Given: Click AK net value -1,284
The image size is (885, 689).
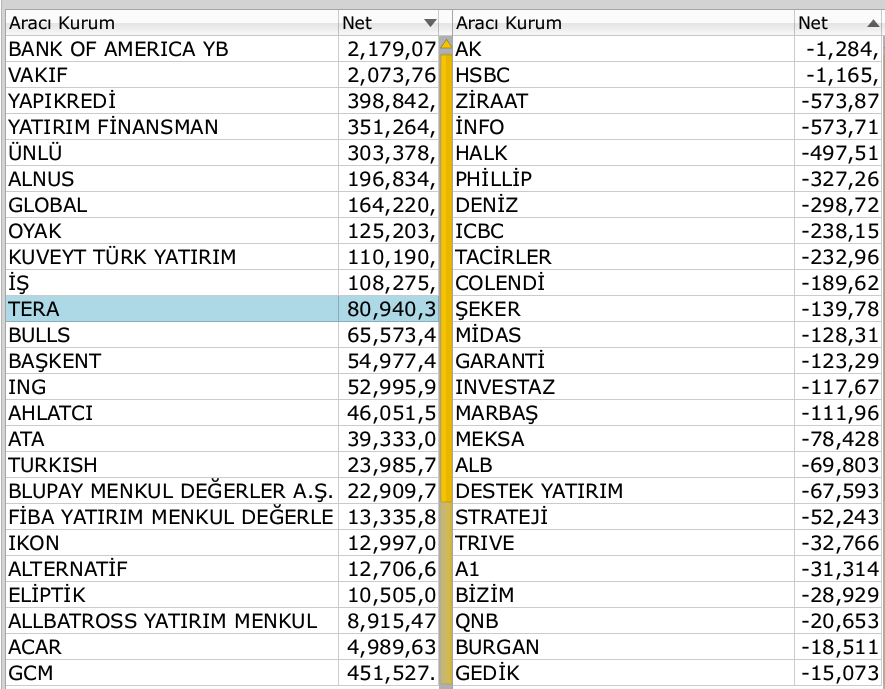Looking at the screenshot, I should coord(842,50).
